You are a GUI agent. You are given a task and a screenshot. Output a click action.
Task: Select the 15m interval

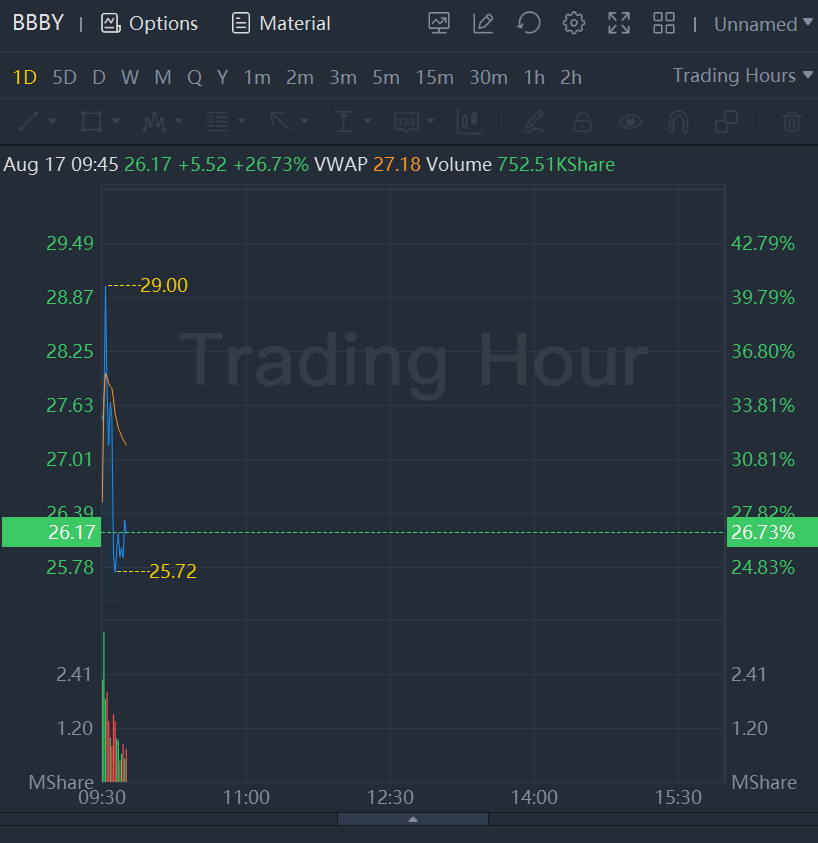pyautogui.click(x=434, y=77)
